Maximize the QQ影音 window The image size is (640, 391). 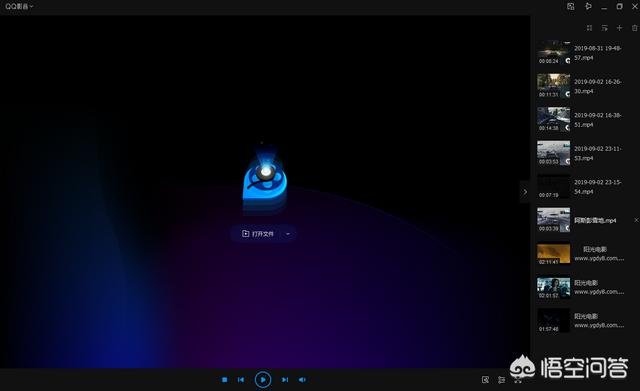tap(619, 6)
